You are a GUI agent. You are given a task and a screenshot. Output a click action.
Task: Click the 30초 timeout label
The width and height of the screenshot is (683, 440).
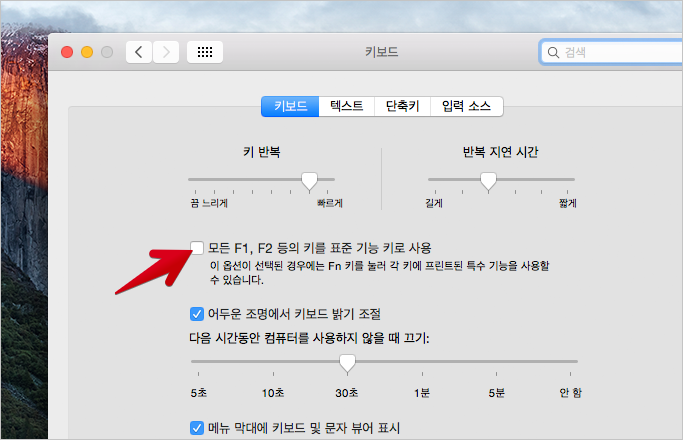click(347, 393)
